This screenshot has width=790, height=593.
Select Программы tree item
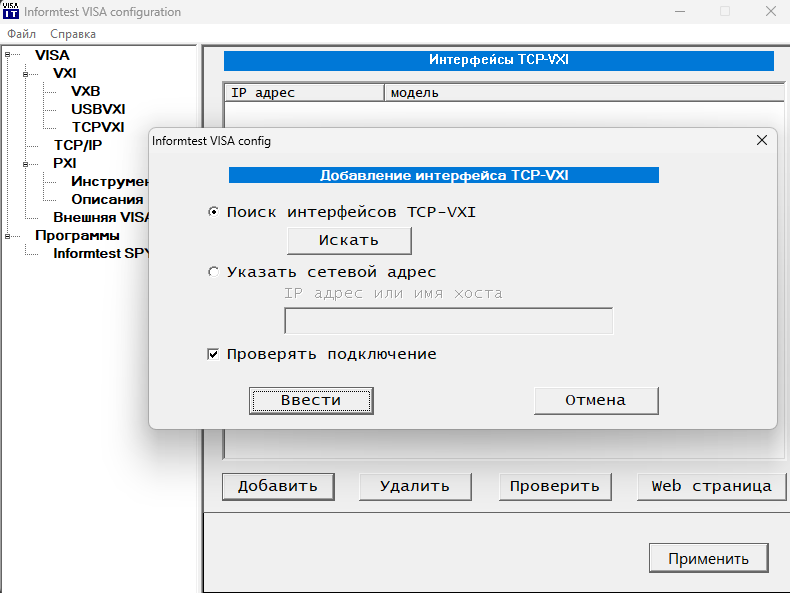click(77, 235)
